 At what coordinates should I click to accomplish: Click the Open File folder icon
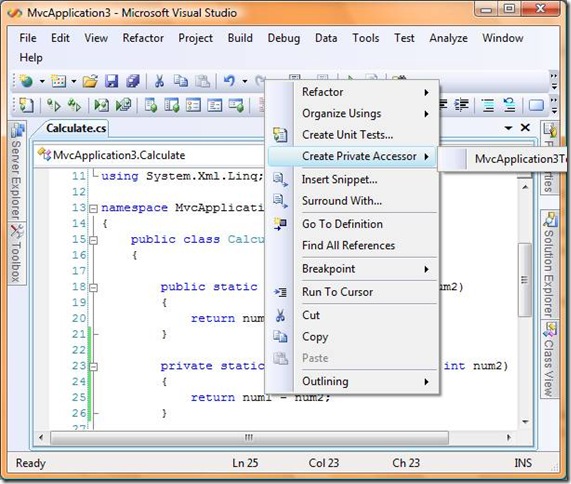click(x=90, y=81)
